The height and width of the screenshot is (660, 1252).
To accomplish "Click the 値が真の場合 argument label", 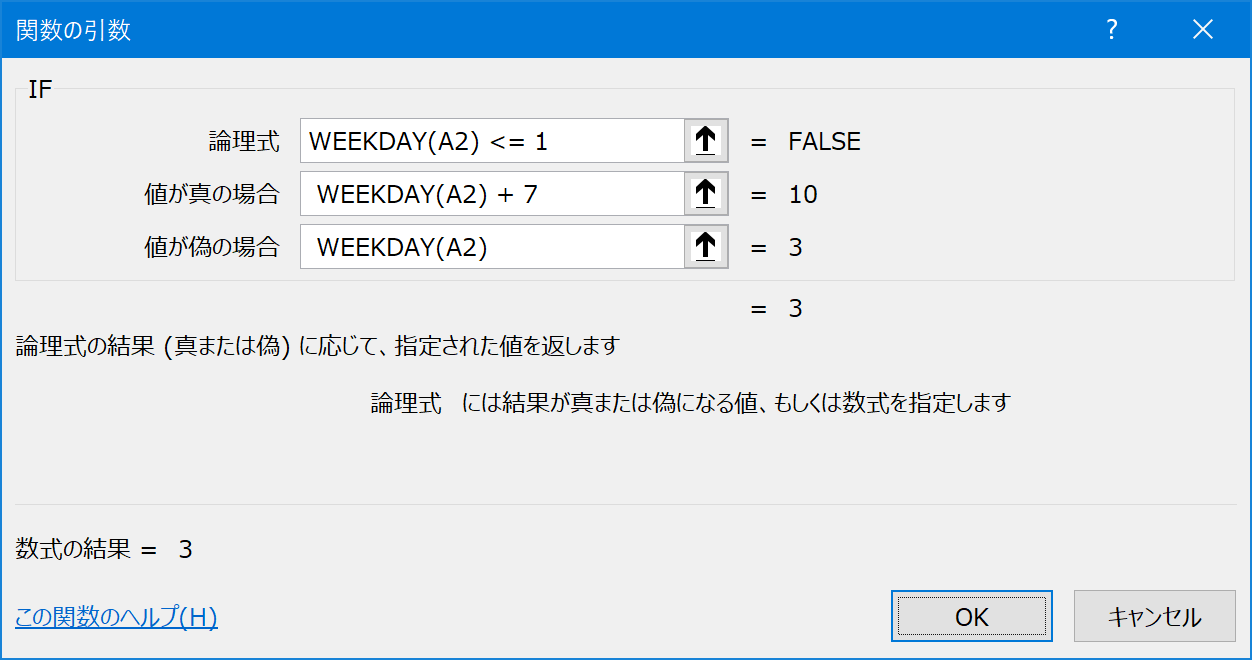I will click(212, 194).
